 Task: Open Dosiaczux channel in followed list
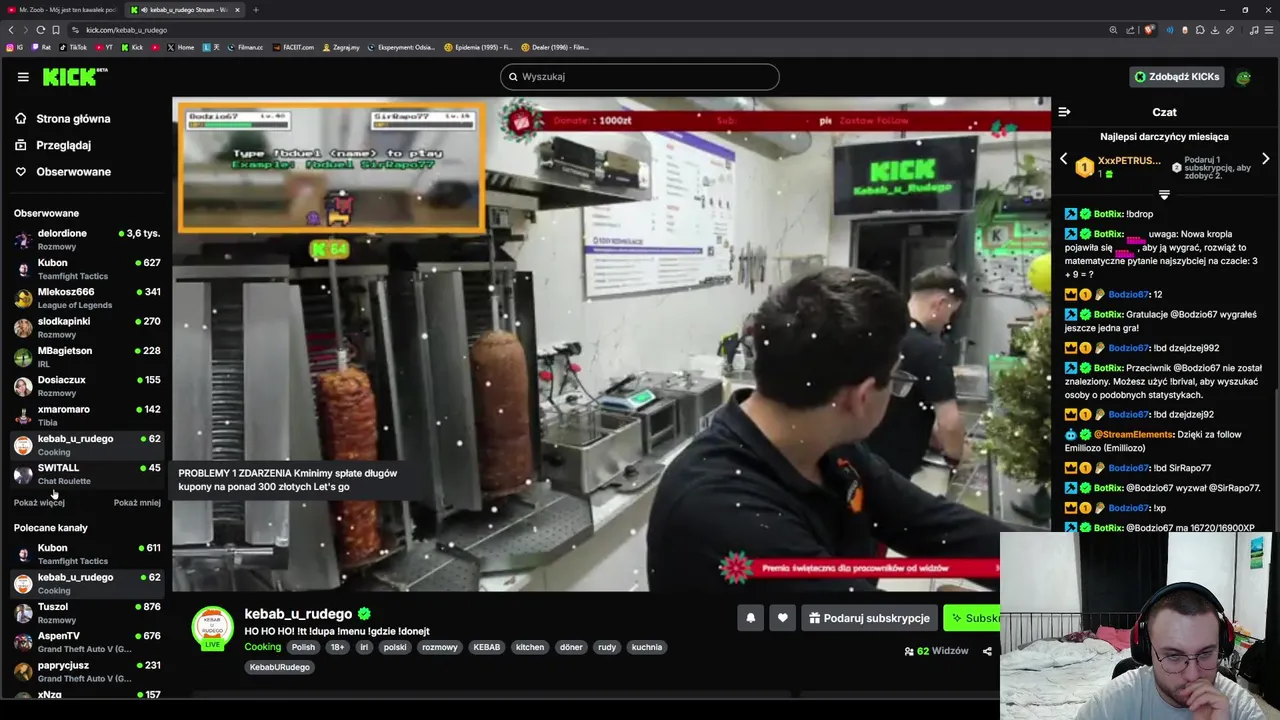tap(87, 386)
